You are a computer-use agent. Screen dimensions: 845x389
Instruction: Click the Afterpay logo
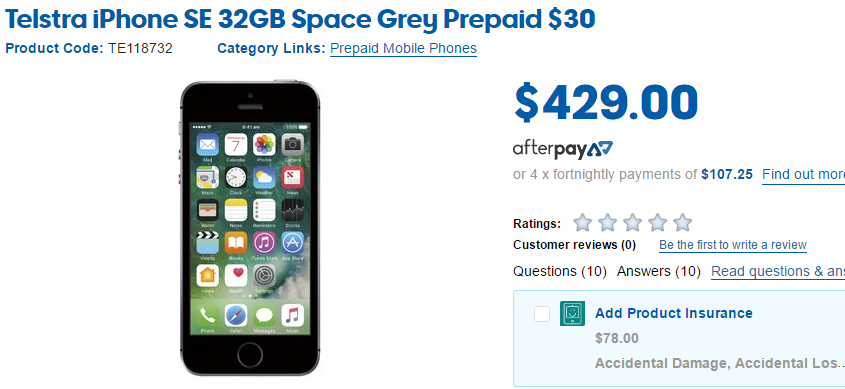pyautogui.click(x=563, y=150)
